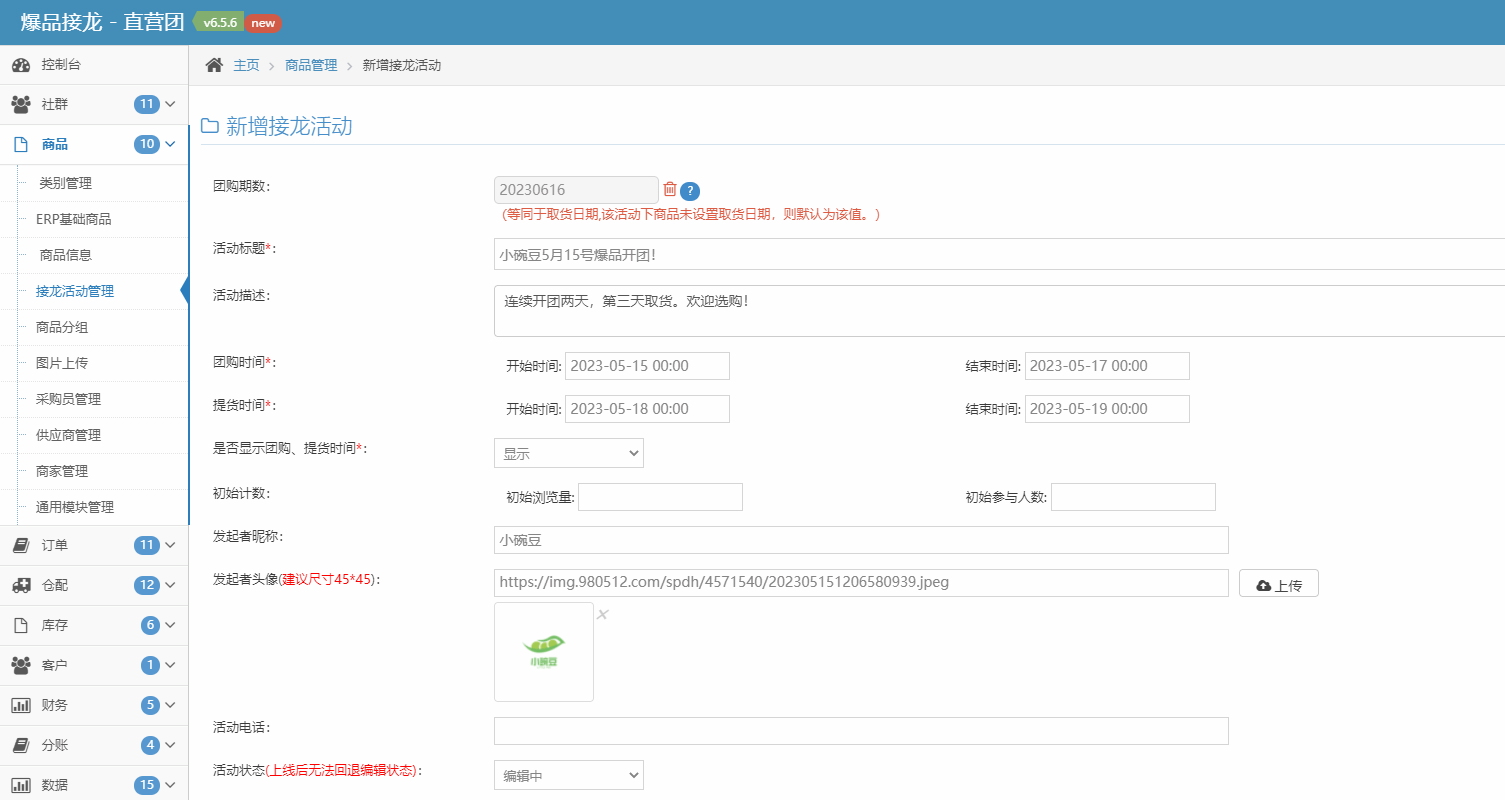1505x800 pixels.
Task: Collapse the 商品 menu chevron
Action: pos(170,144)
